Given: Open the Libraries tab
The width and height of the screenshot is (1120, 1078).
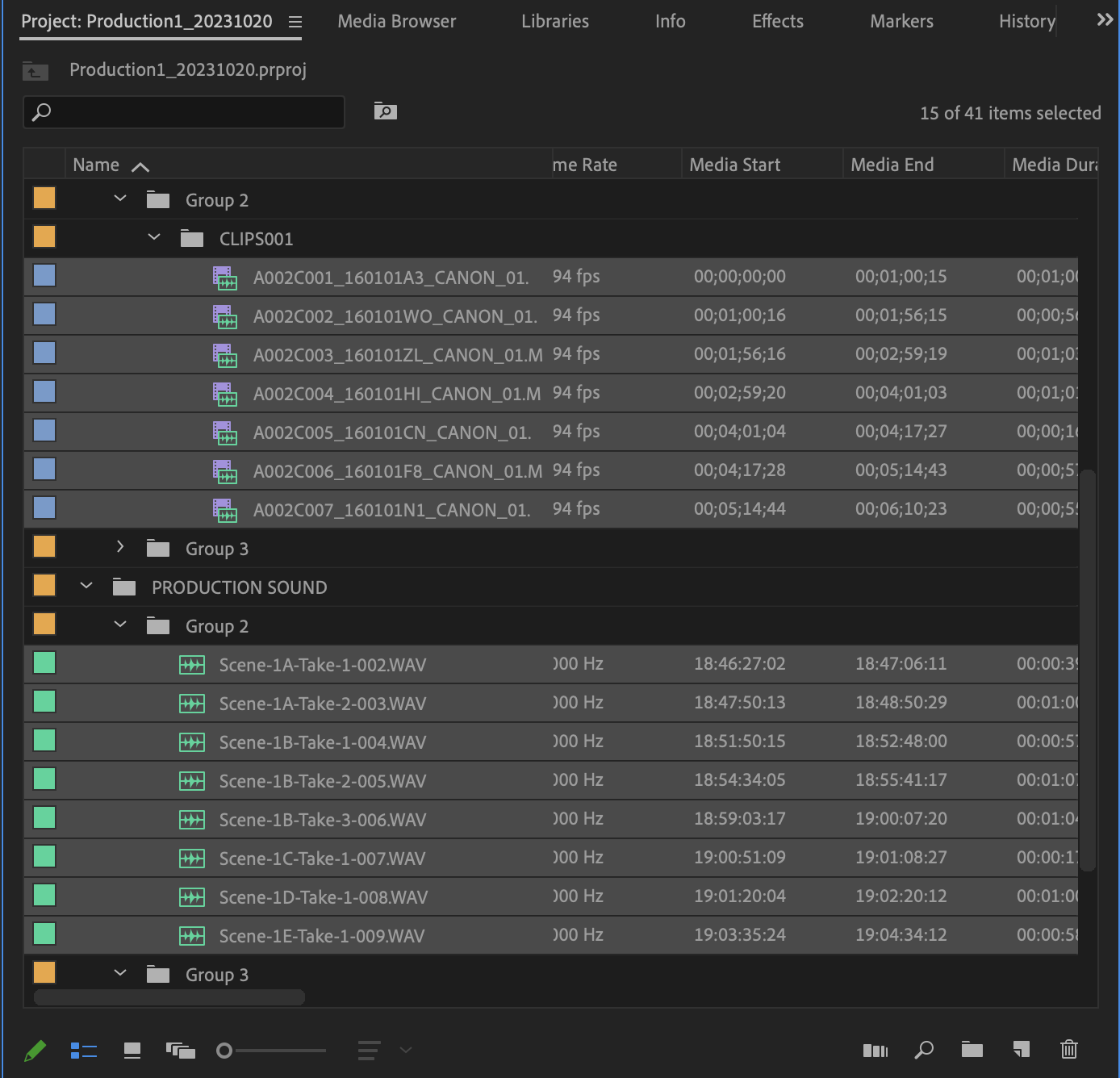Looking at the screenshot, I should click(555, 22).
